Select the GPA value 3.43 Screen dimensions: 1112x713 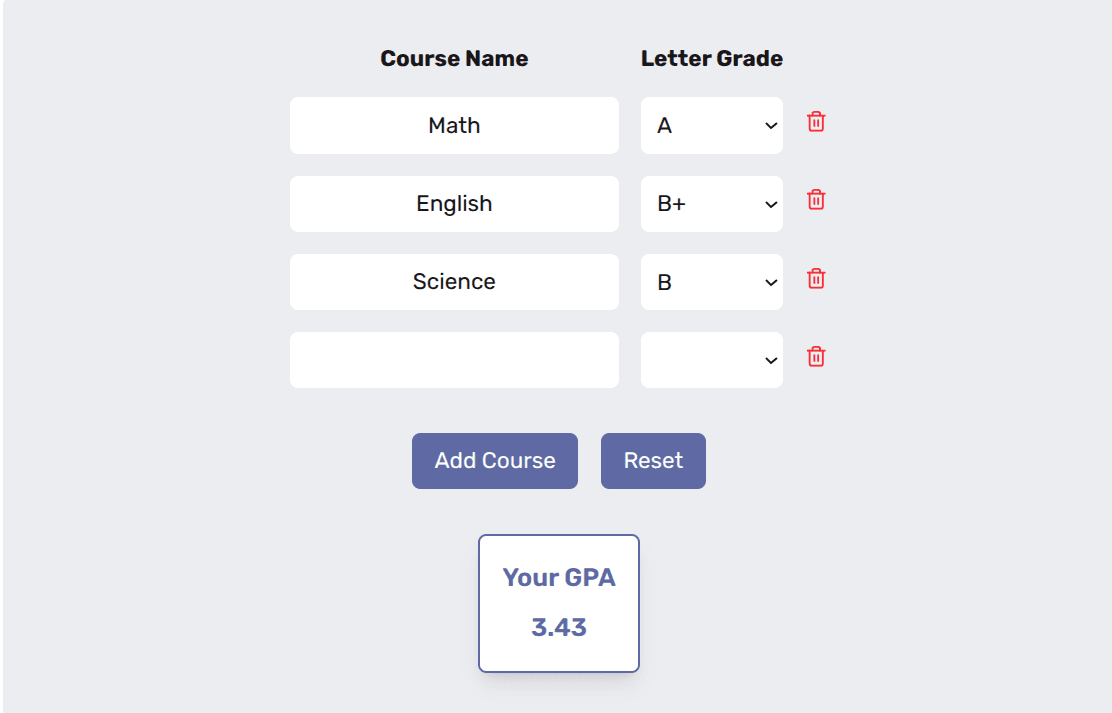click(558, 627)
